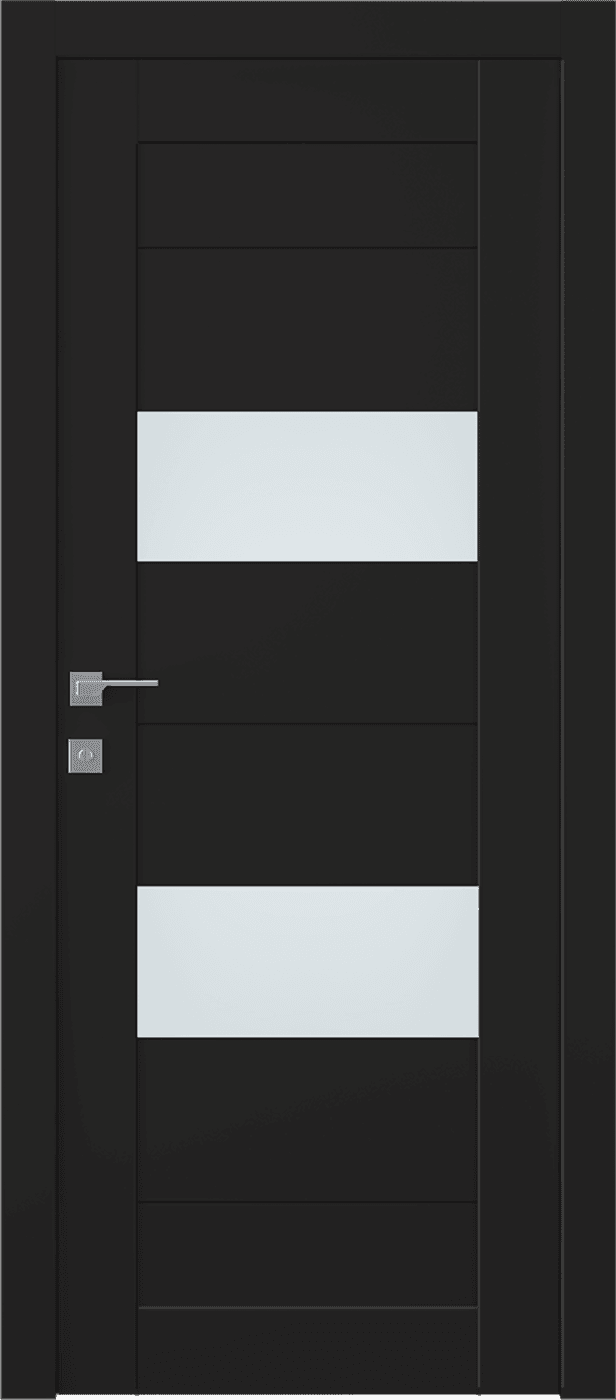Image resolution: width=616 pixels, height=1400 pixels.
Task: Click the circular keyhole in lock plate
Action: coord(85,755)
